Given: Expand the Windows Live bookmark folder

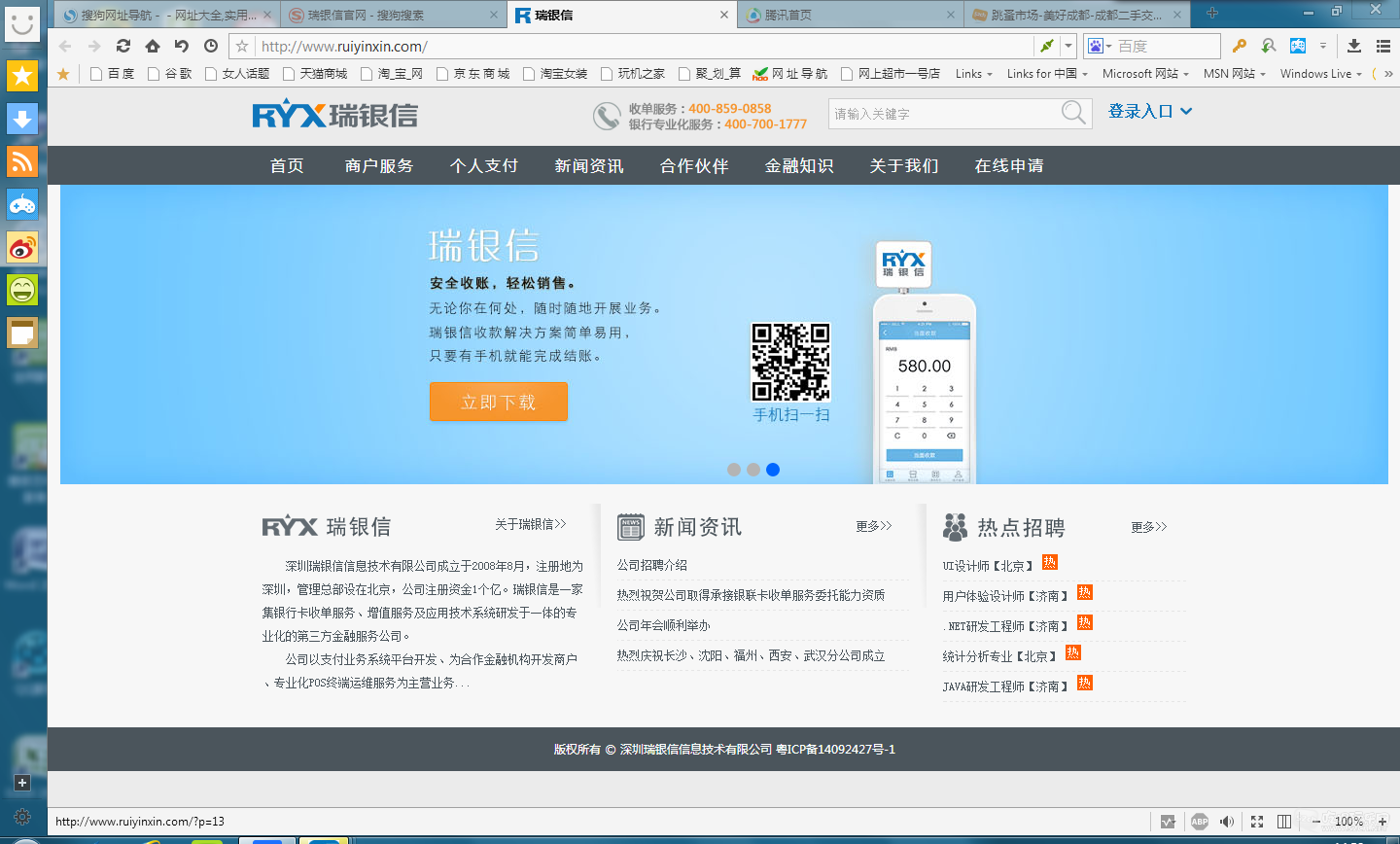Looking at the screenshot, I should pyautogui.click(x=1320, y=74).
